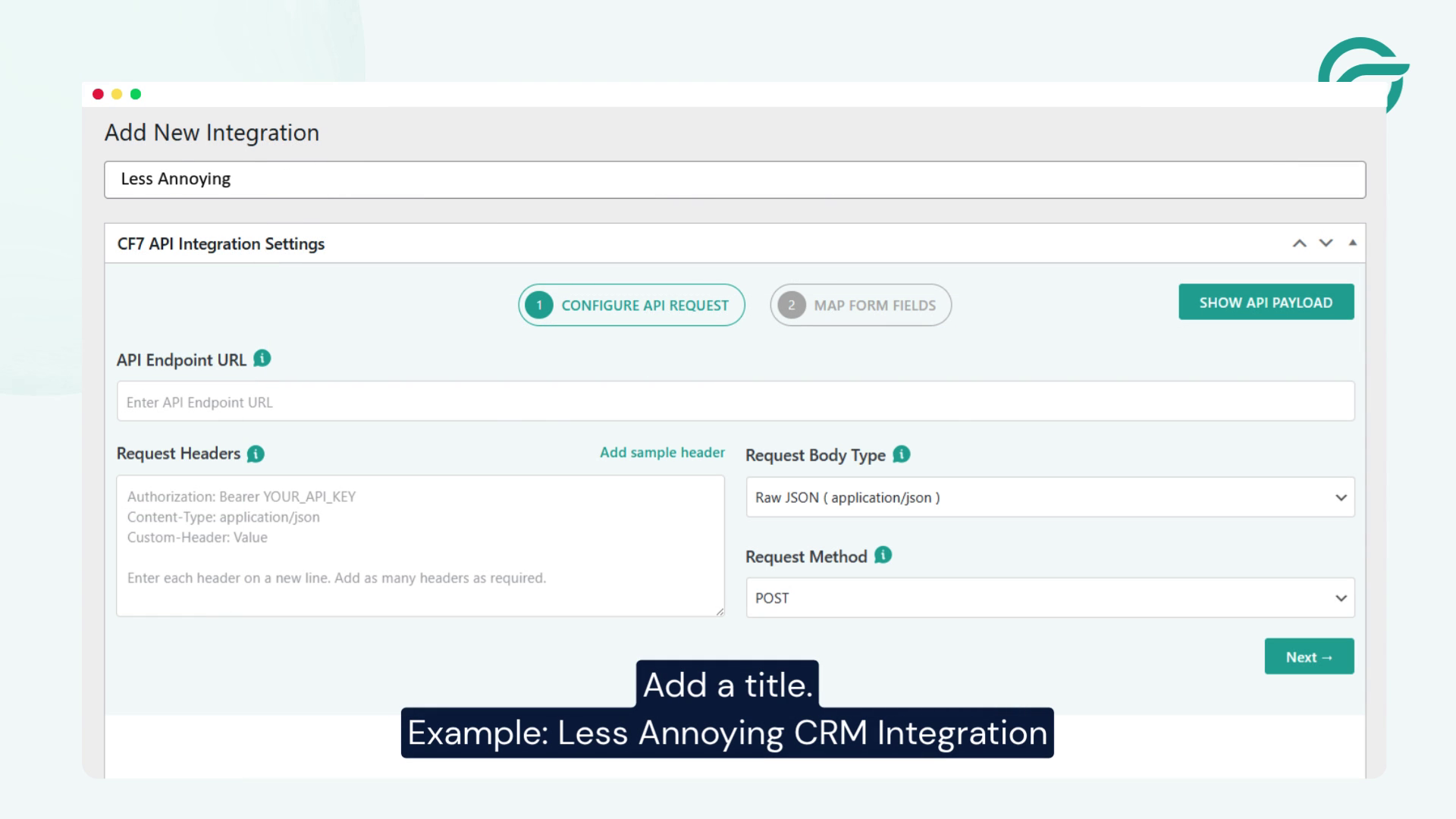Collapse the CF7 API Integration Settings panel
The height and width of the screenshot is (819, 1456).
(1352, 243)
